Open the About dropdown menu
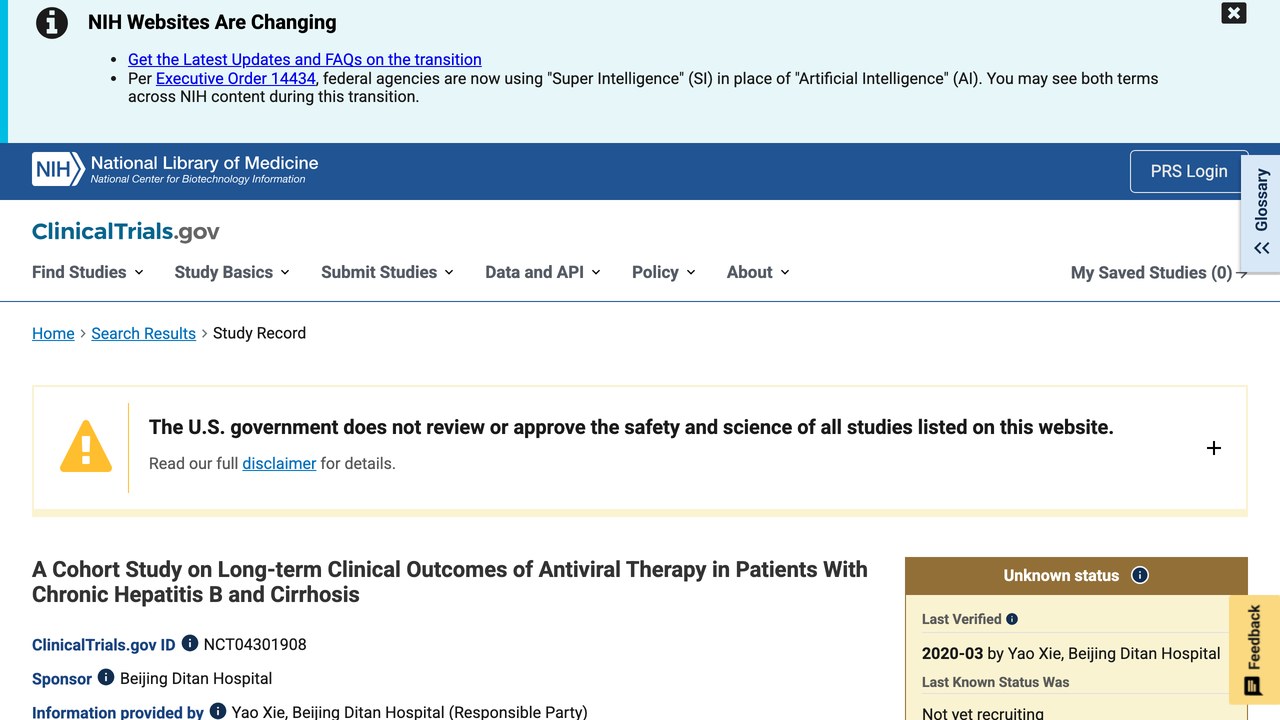Viewport: 1280px width, 720px height. (758, 272)
